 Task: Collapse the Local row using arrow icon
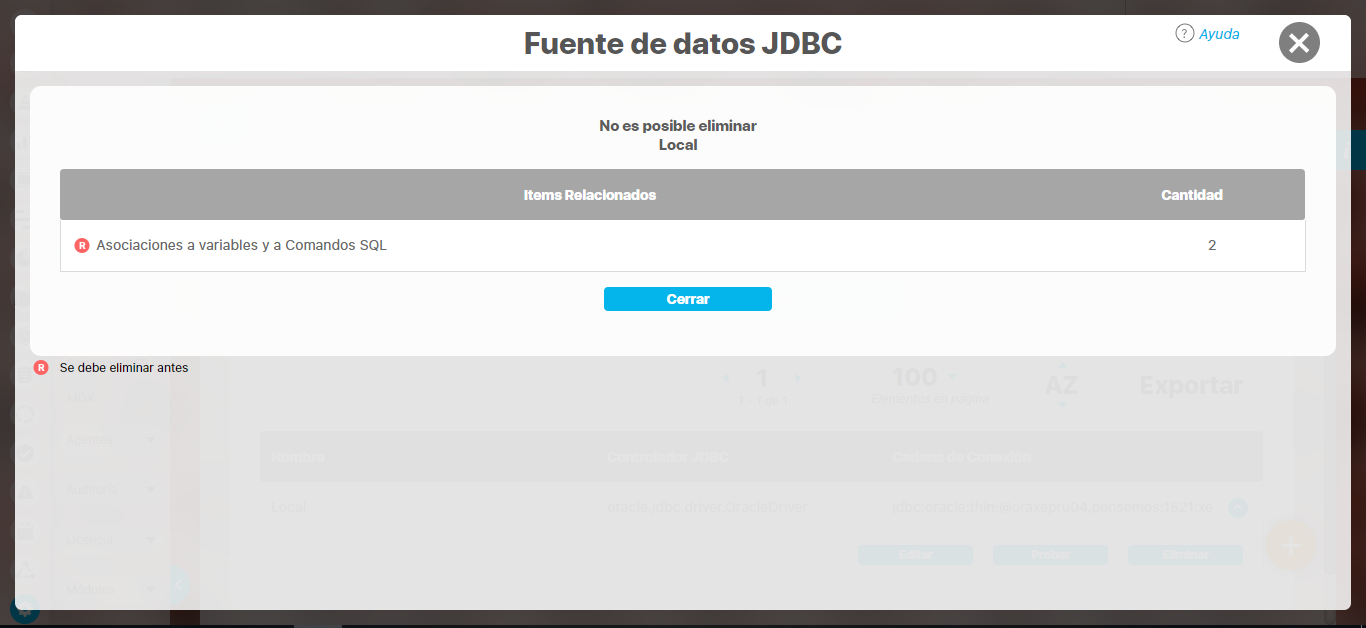(1237, 508)
